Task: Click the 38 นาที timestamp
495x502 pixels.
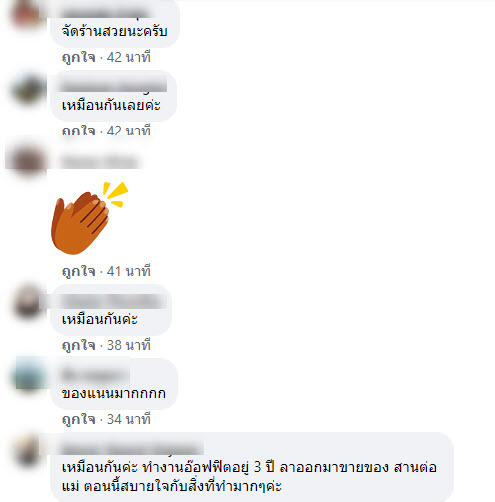Action: coord(129,345)
